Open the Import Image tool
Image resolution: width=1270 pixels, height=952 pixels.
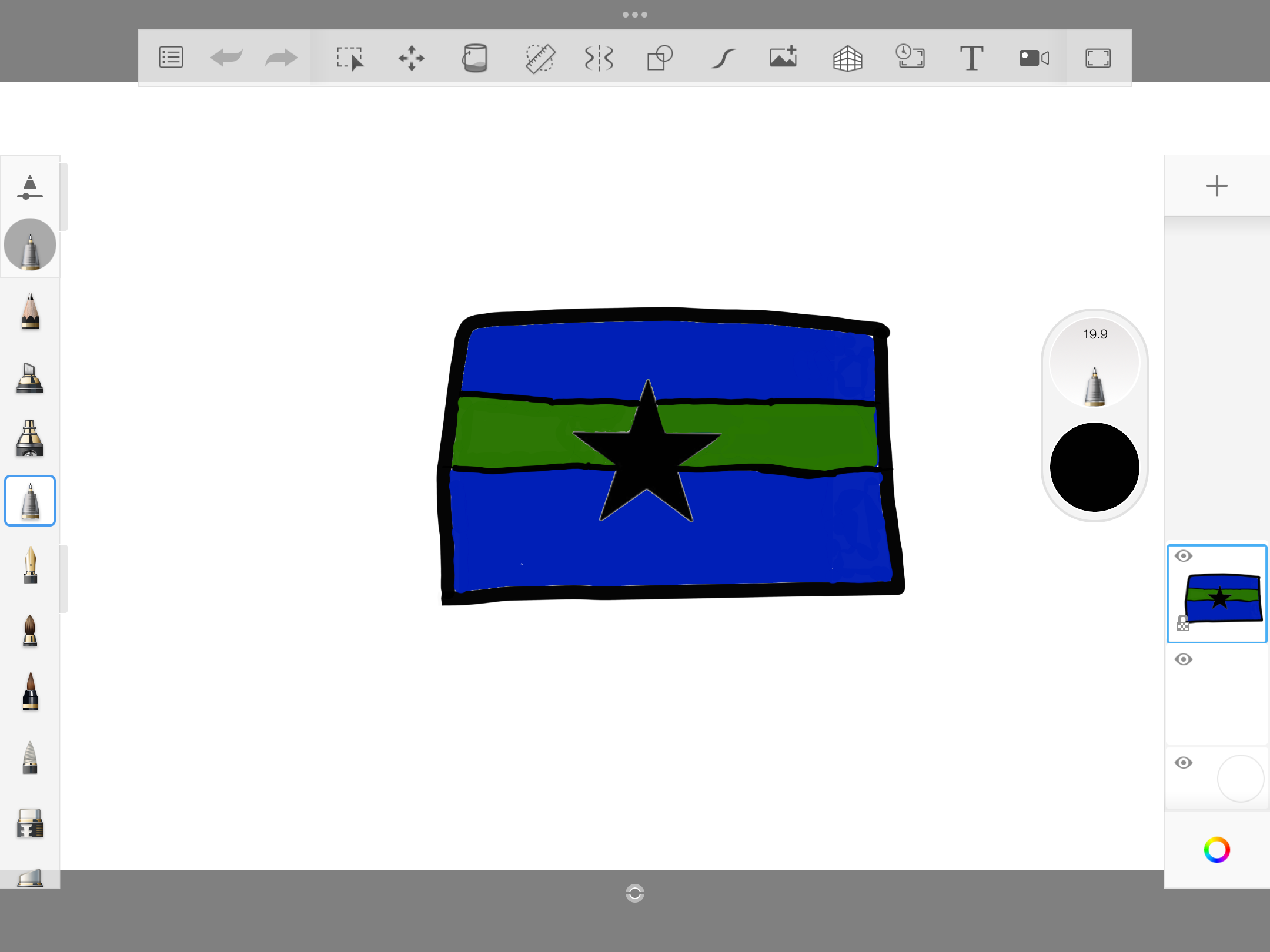tap(783, 57)
